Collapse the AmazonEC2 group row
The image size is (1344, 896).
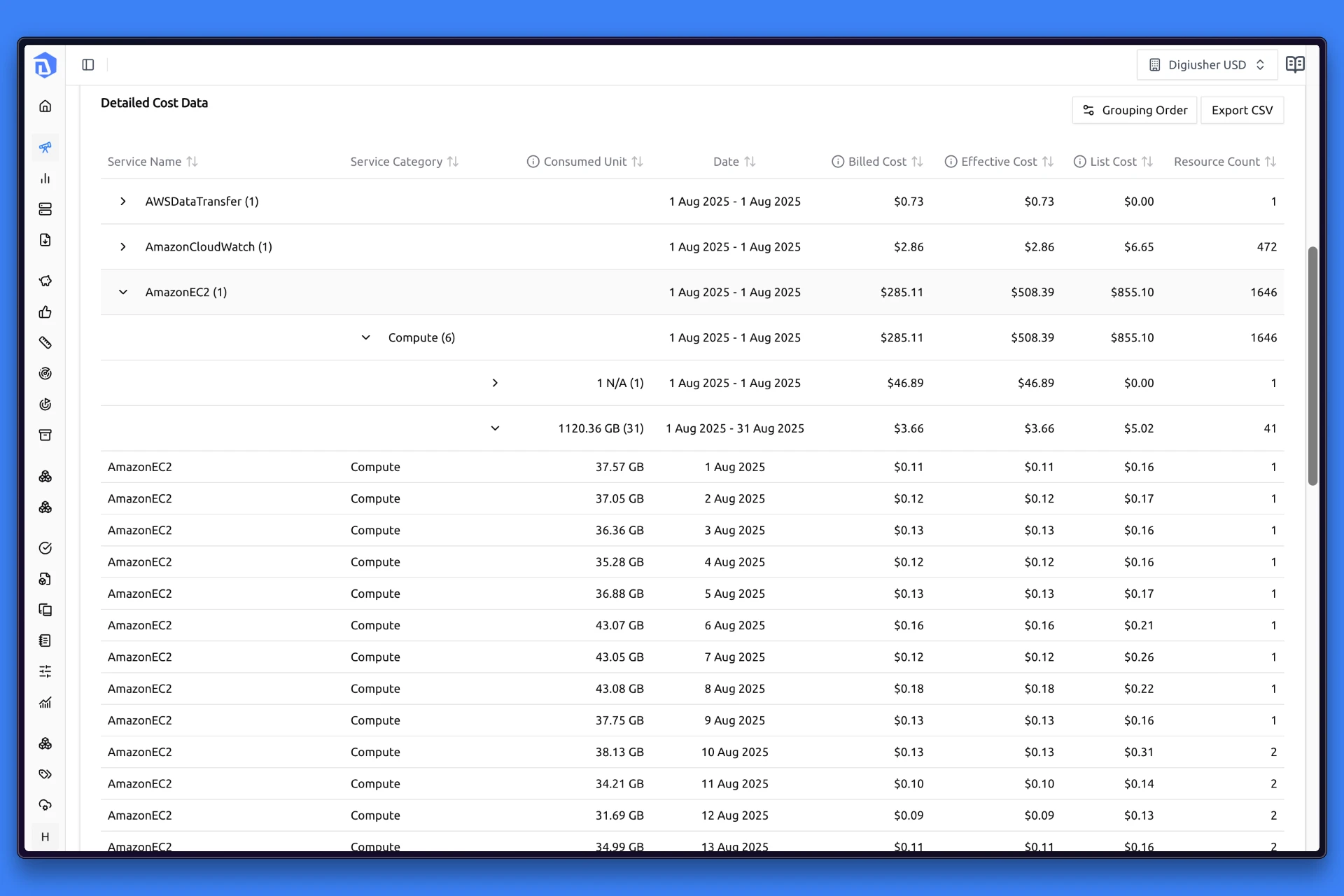(123, 293)
